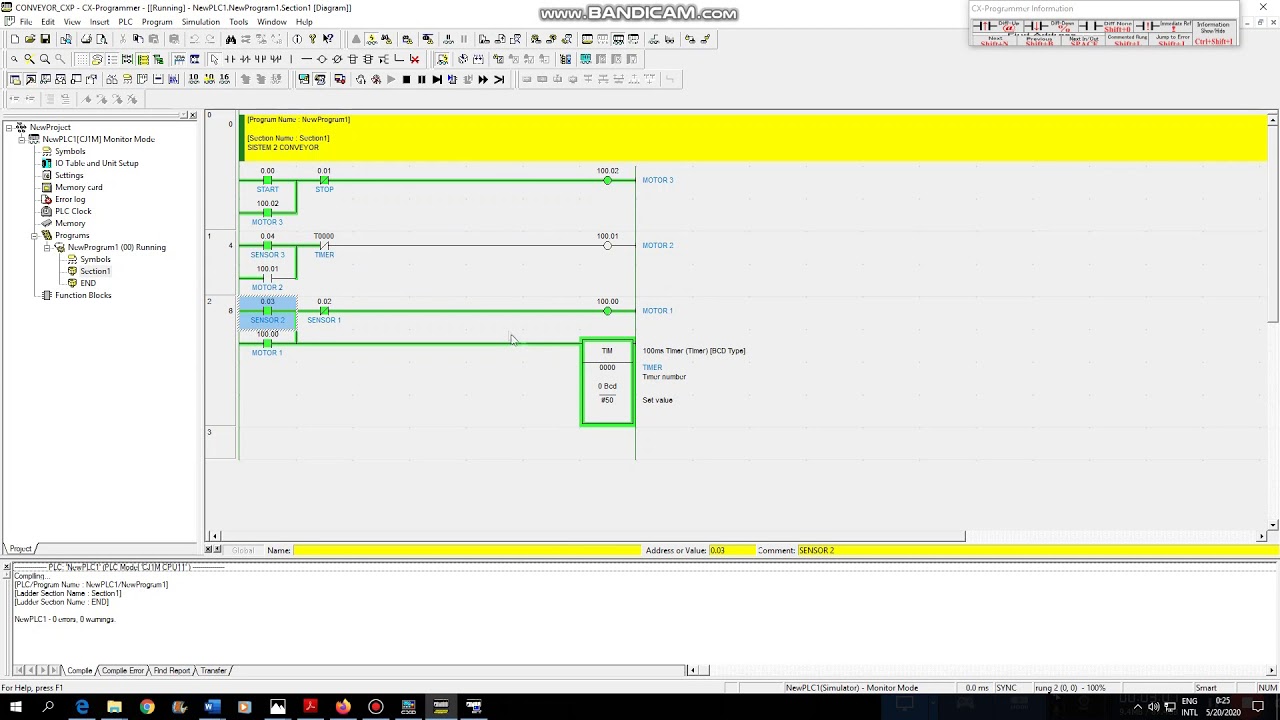Collapse the Programs tree node
The width and height of the screenshot is (1280, 720).
tap(34, 235)
